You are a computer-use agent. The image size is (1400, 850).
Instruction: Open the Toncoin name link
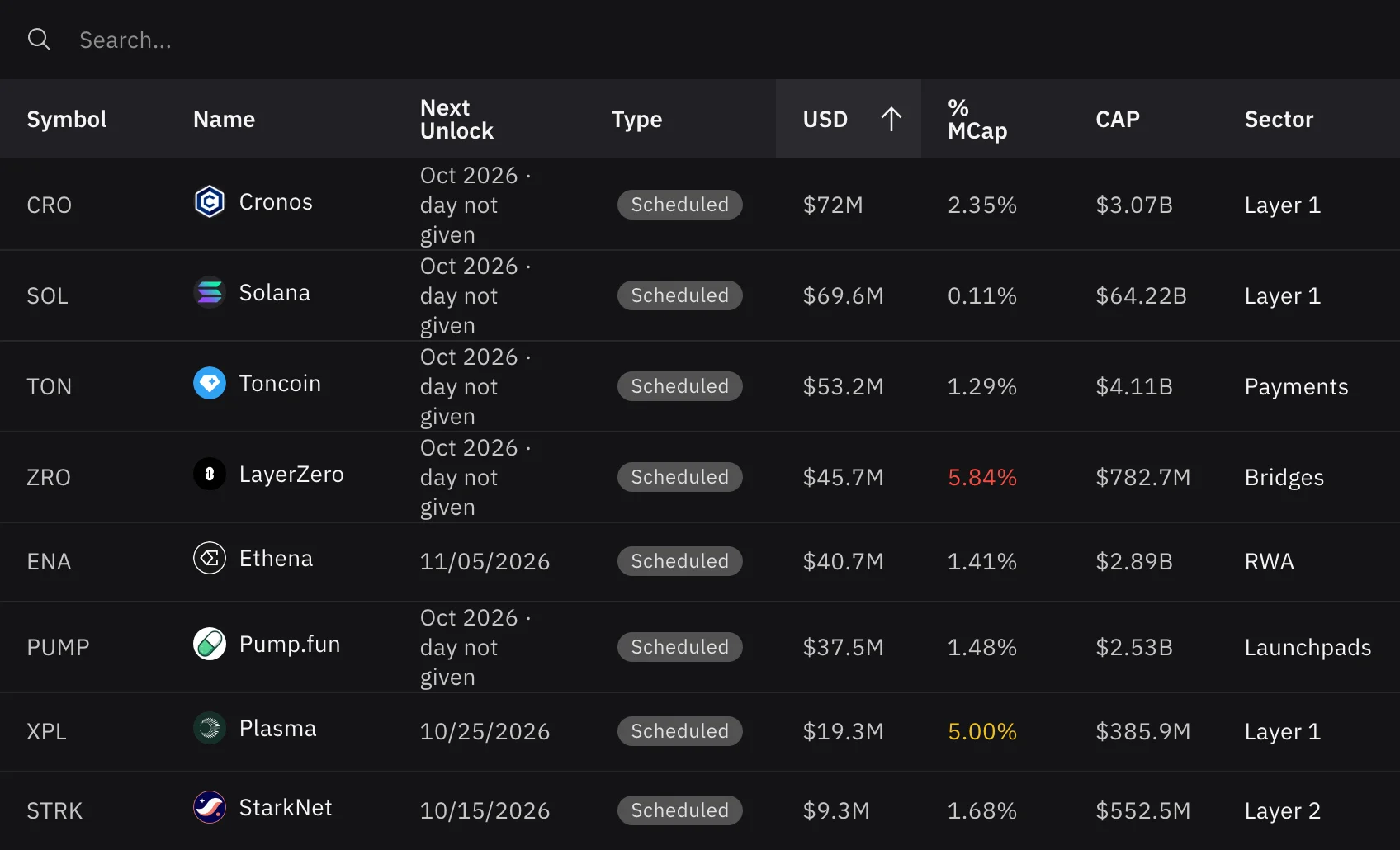[x=280, y=384]
